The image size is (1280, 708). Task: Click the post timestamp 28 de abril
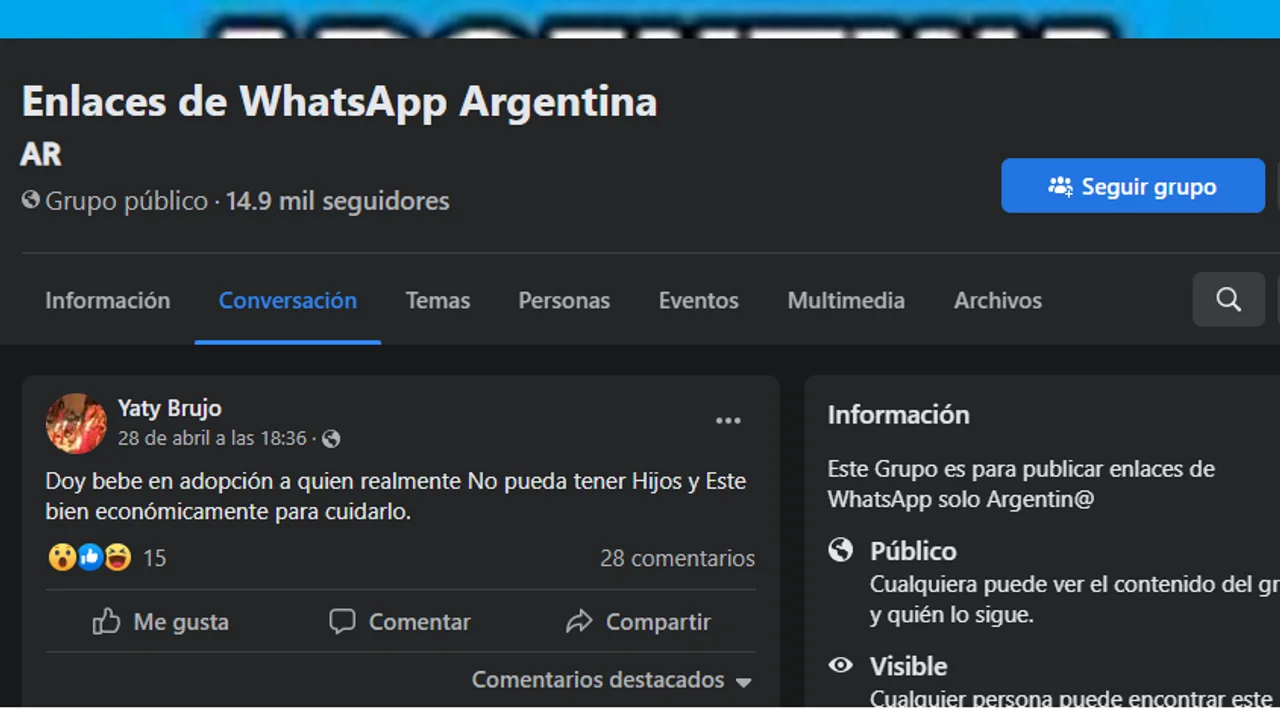(x=212, y=439)
